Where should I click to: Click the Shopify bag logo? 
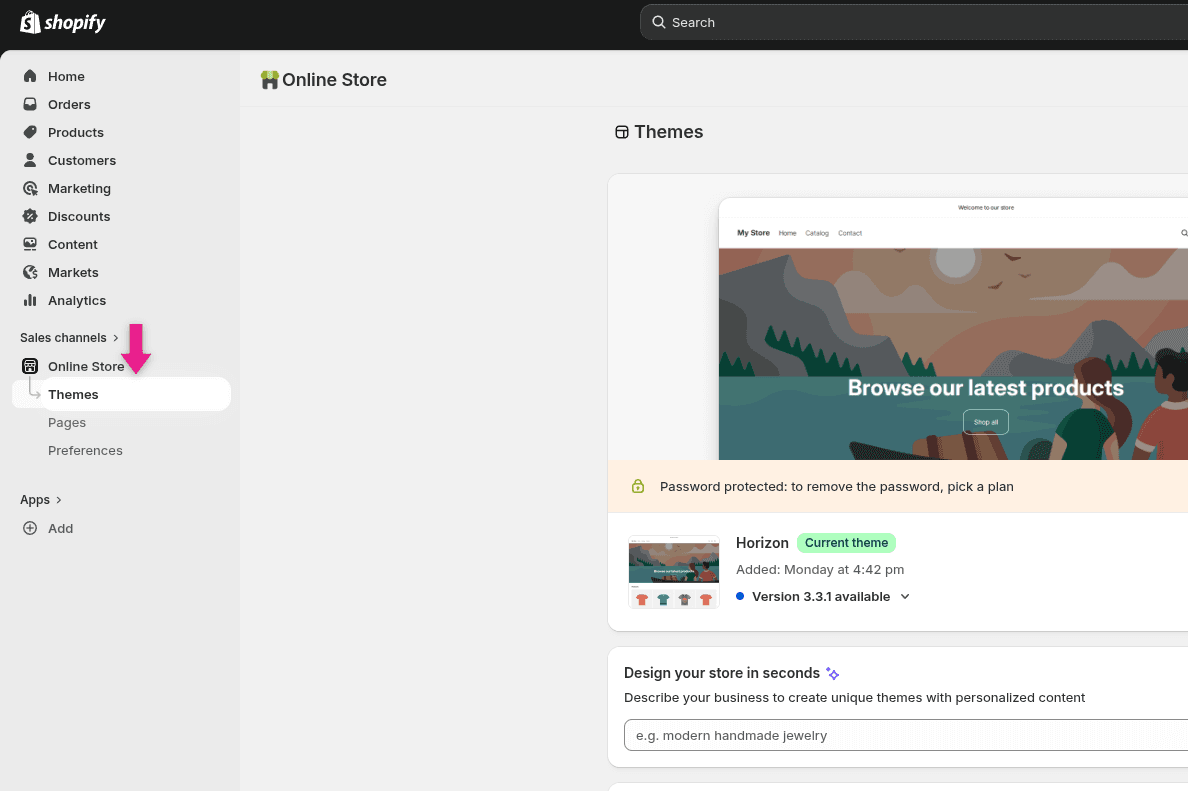click(x=29, y=21)
